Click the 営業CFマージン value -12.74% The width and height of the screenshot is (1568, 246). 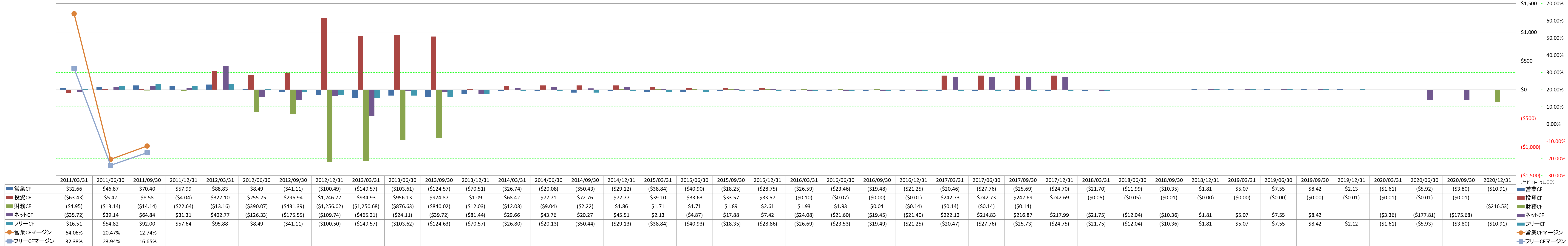(x=147, y=233)
